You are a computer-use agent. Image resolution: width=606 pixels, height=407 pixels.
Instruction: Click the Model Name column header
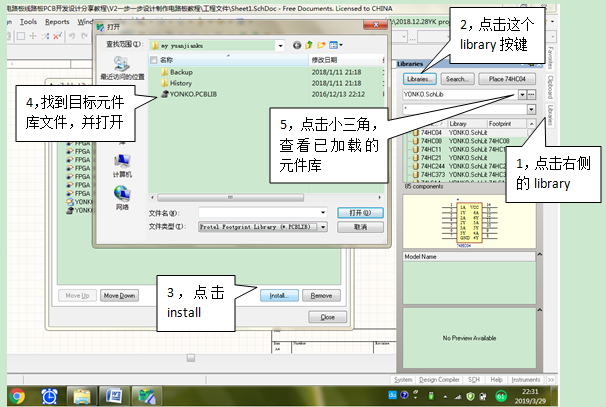[x=469, y=257]
